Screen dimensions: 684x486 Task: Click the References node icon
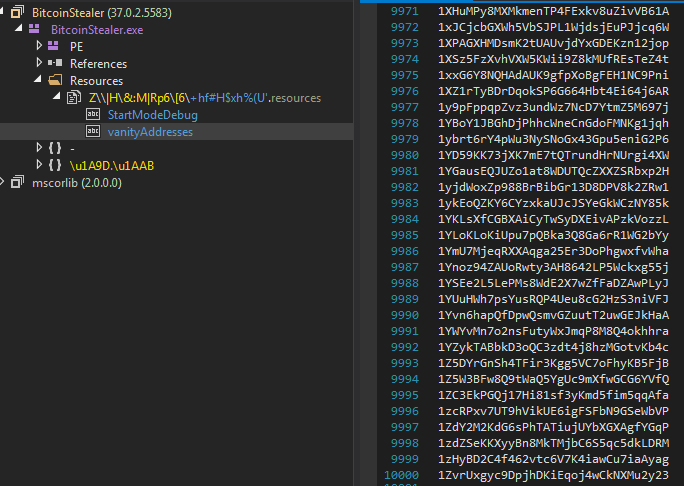point(55,63)
